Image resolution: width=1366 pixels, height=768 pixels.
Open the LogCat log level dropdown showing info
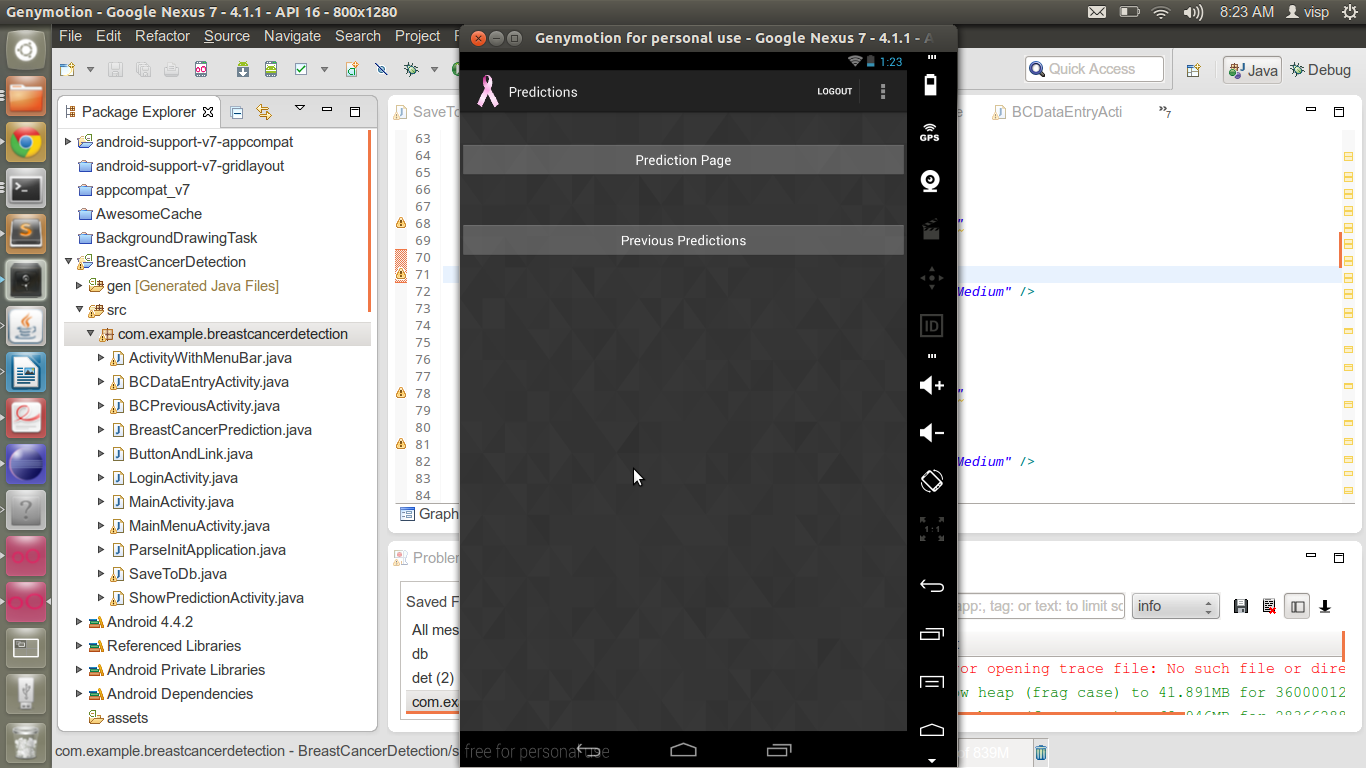pyautogui.click(x=1176, y=606)
